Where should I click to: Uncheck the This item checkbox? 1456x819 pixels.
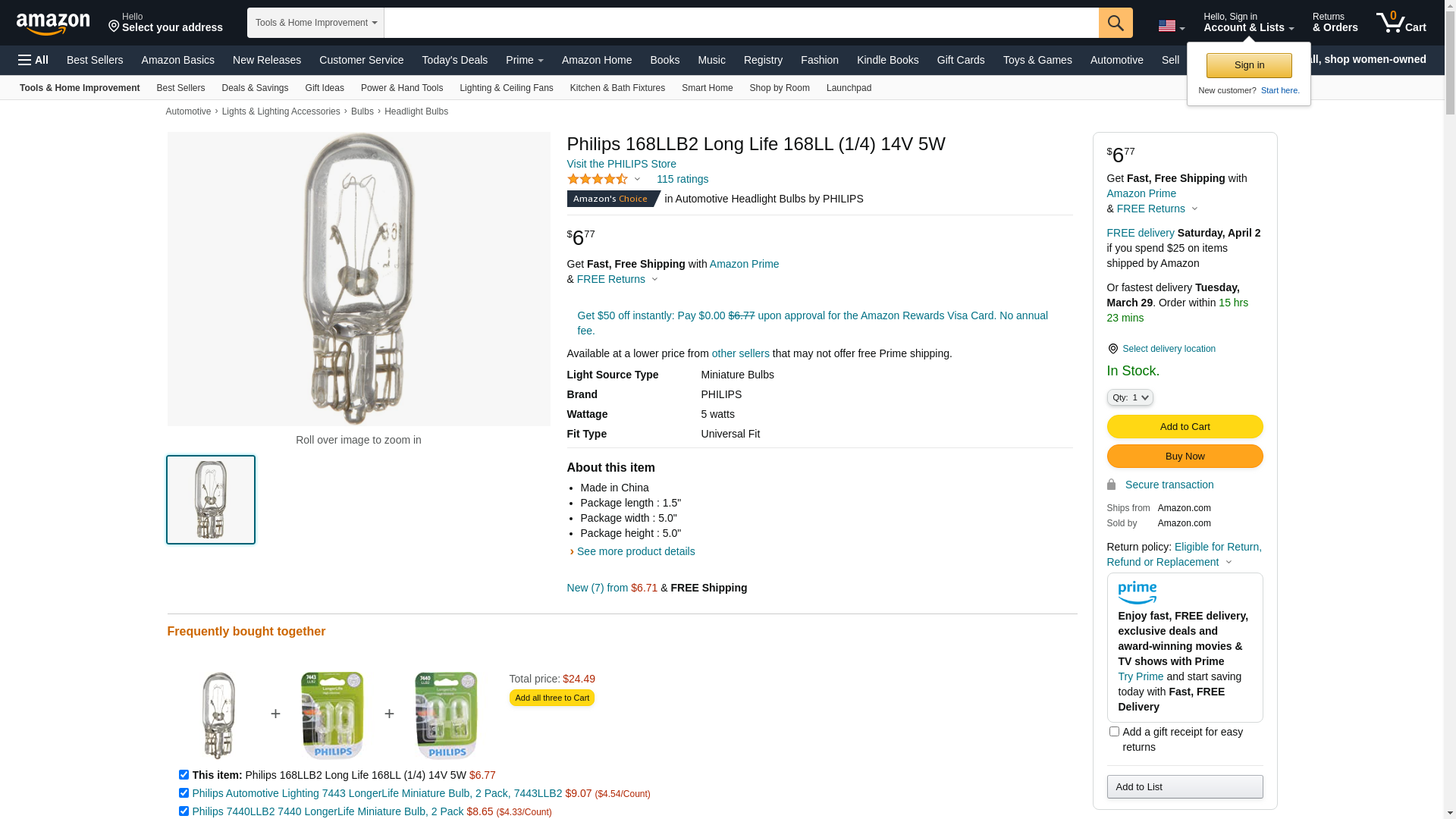click(184, 775)
